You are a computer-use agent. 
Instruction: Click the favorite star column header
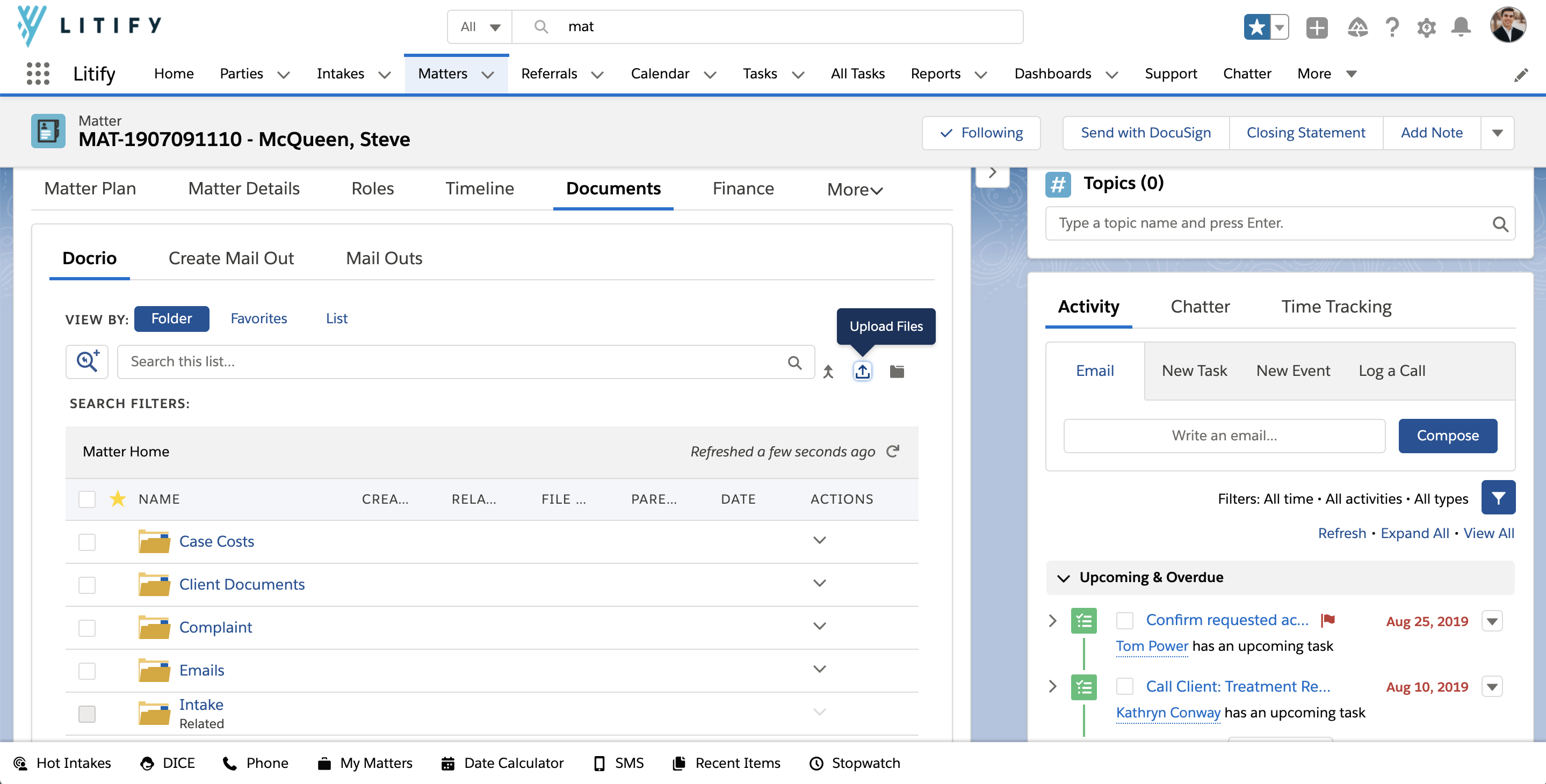point(118,498)
